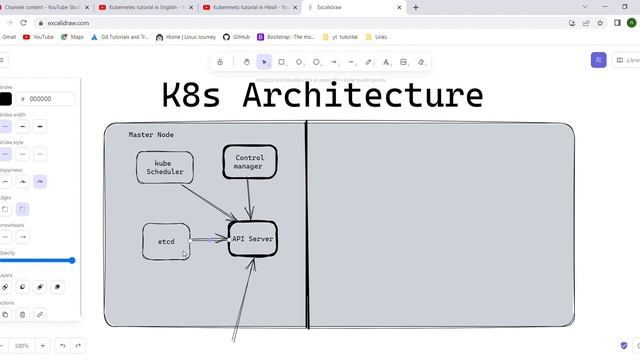
Task: Activate the Eraser tool
Action: click(421, 62)
